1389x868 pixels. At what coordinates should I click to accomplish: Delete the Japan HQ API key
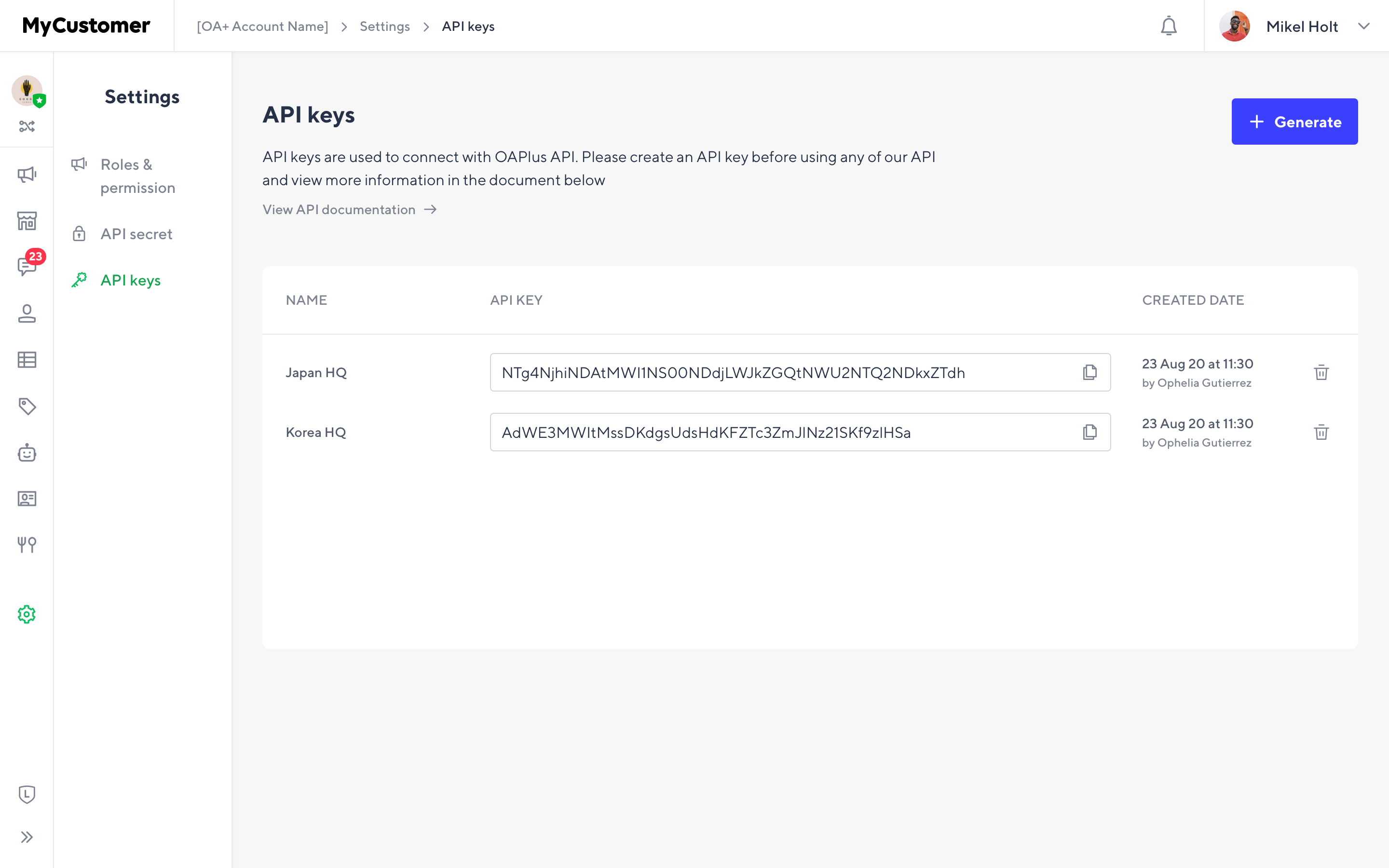point(1321,372)
